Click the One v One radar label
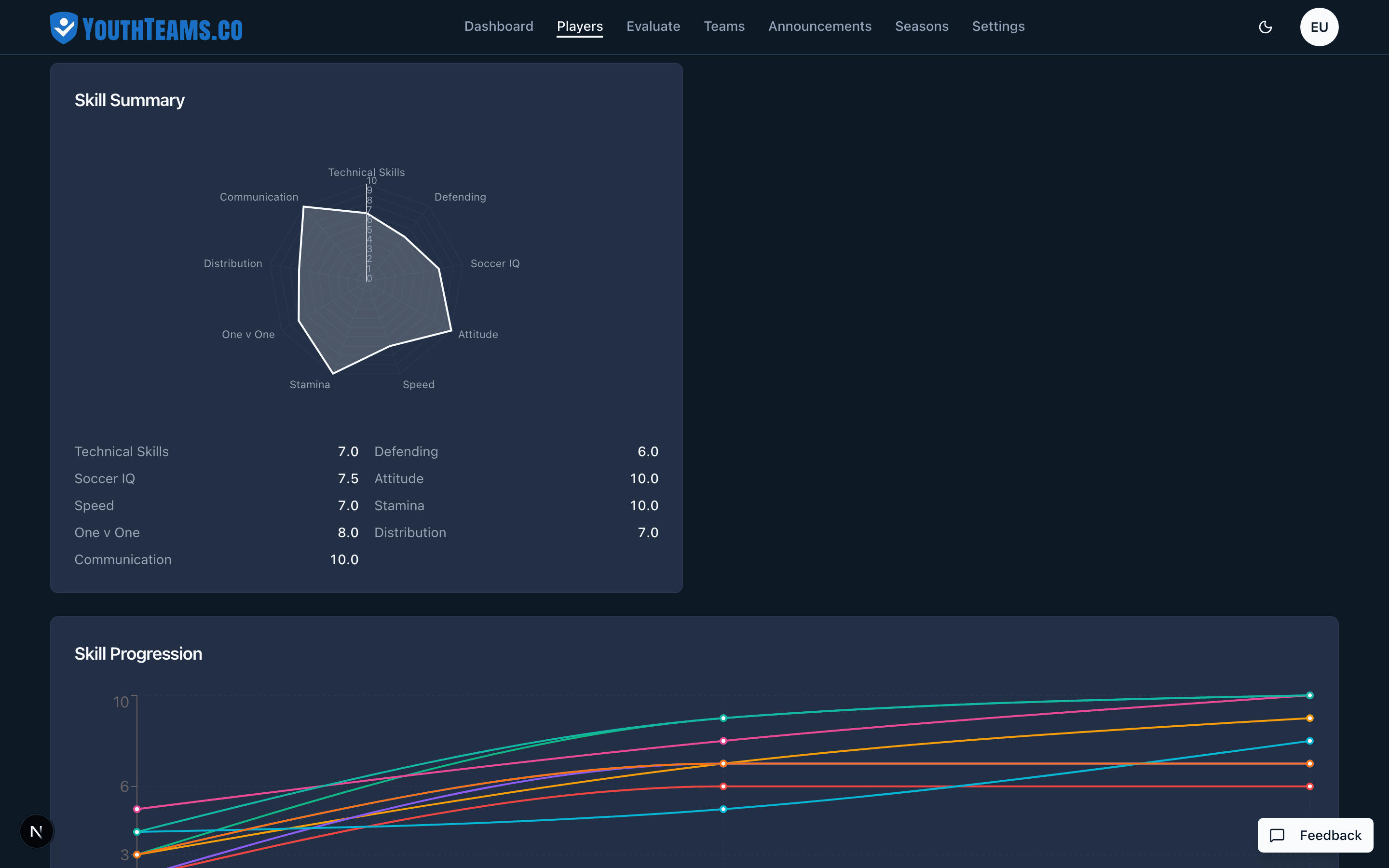 pyautogui.click(x=248, y=335)
